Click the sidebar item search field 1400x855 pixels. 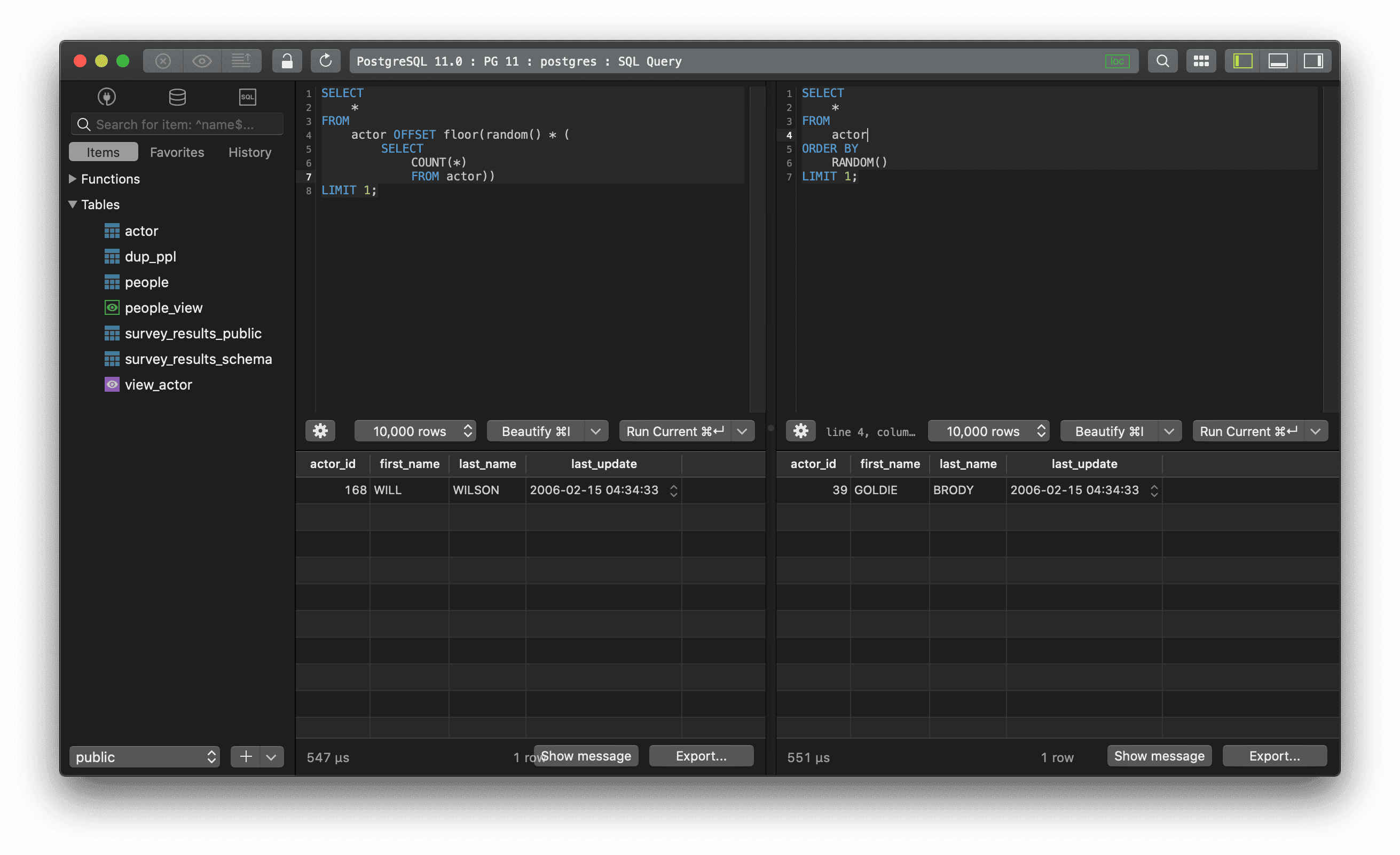(177, 124)
